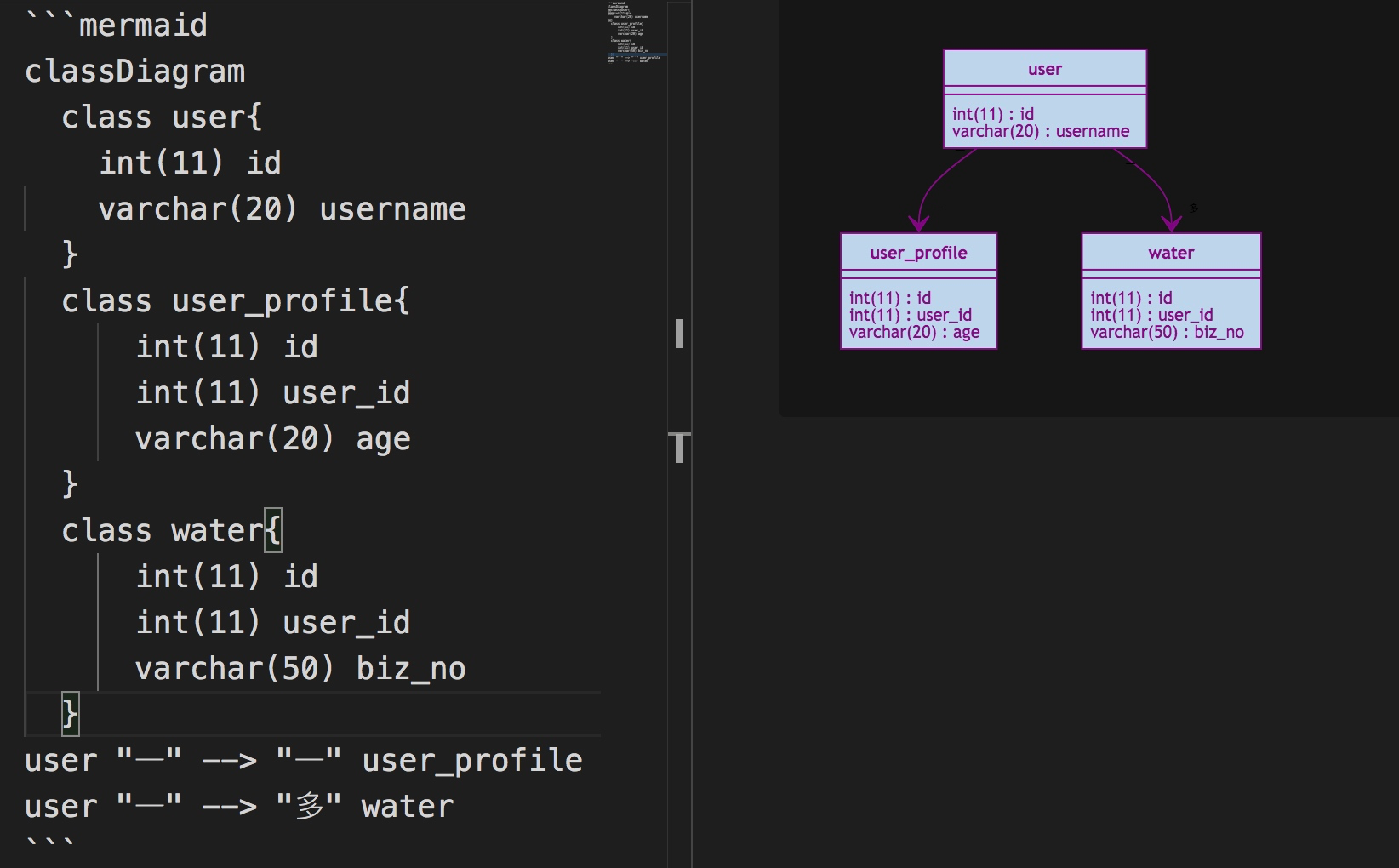This screenshot has width=1399, height=868.
Task: Click 'int(11) : id' in the user diagram box
Action: click(x=993, y=114)
